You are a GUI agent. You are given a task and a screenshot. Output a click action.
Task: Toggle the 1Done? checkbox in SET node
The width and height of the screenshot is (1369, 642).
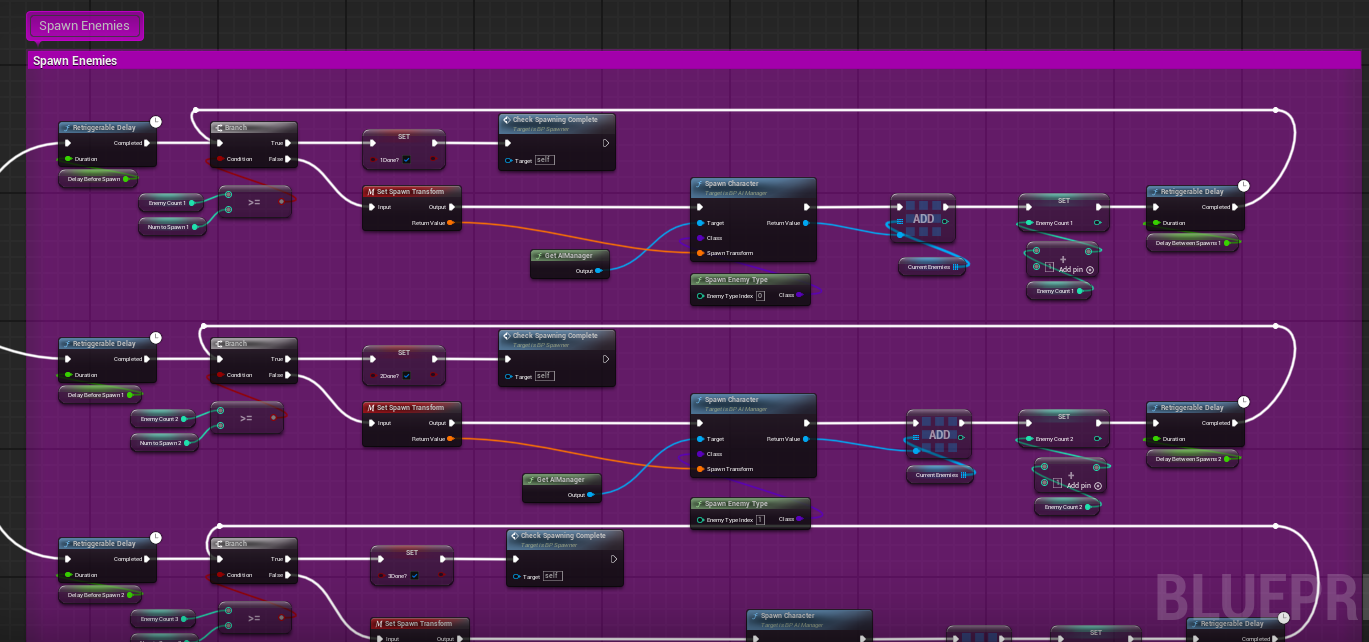click(407, 159)
